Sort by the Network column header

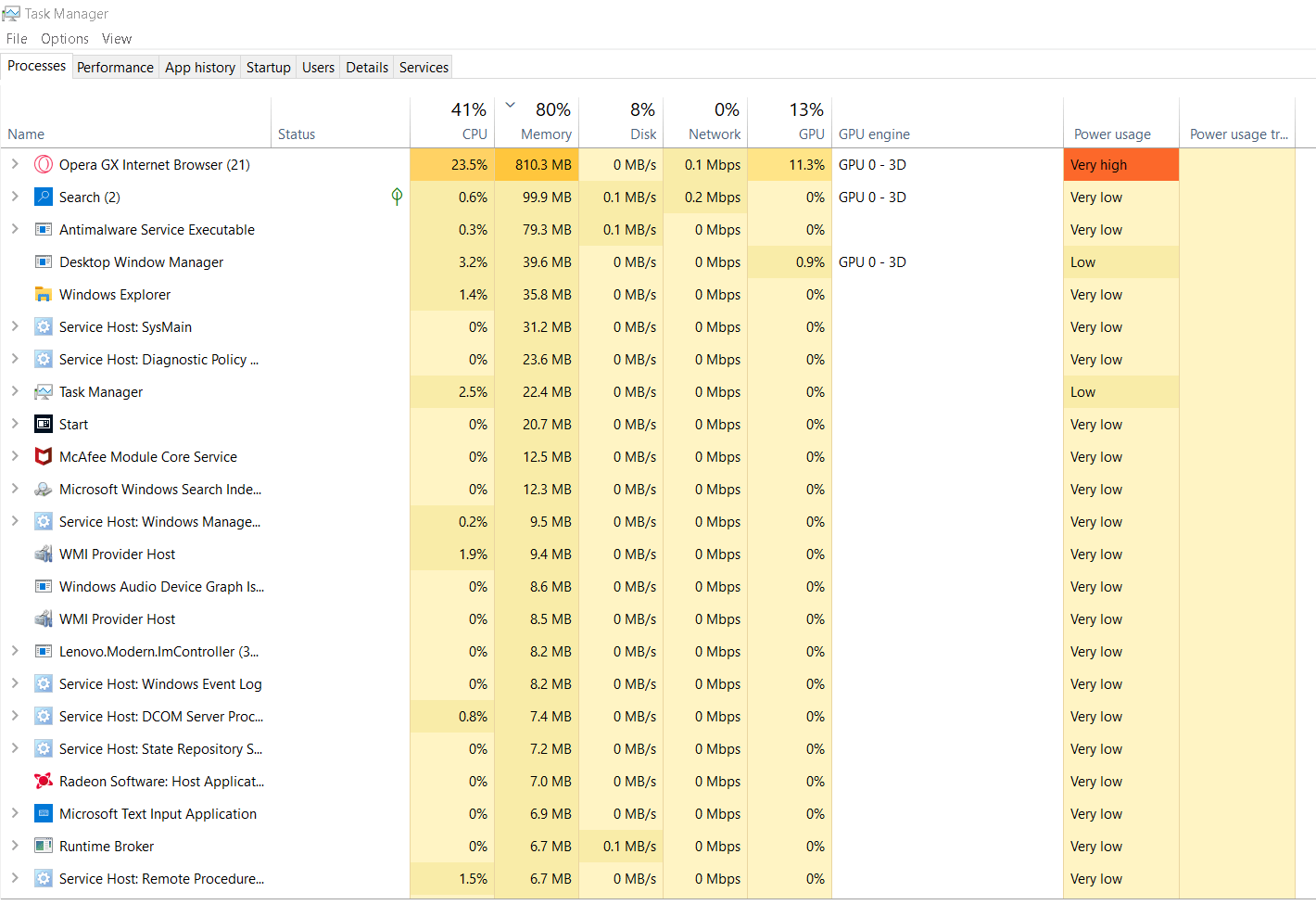pos(705,123)
